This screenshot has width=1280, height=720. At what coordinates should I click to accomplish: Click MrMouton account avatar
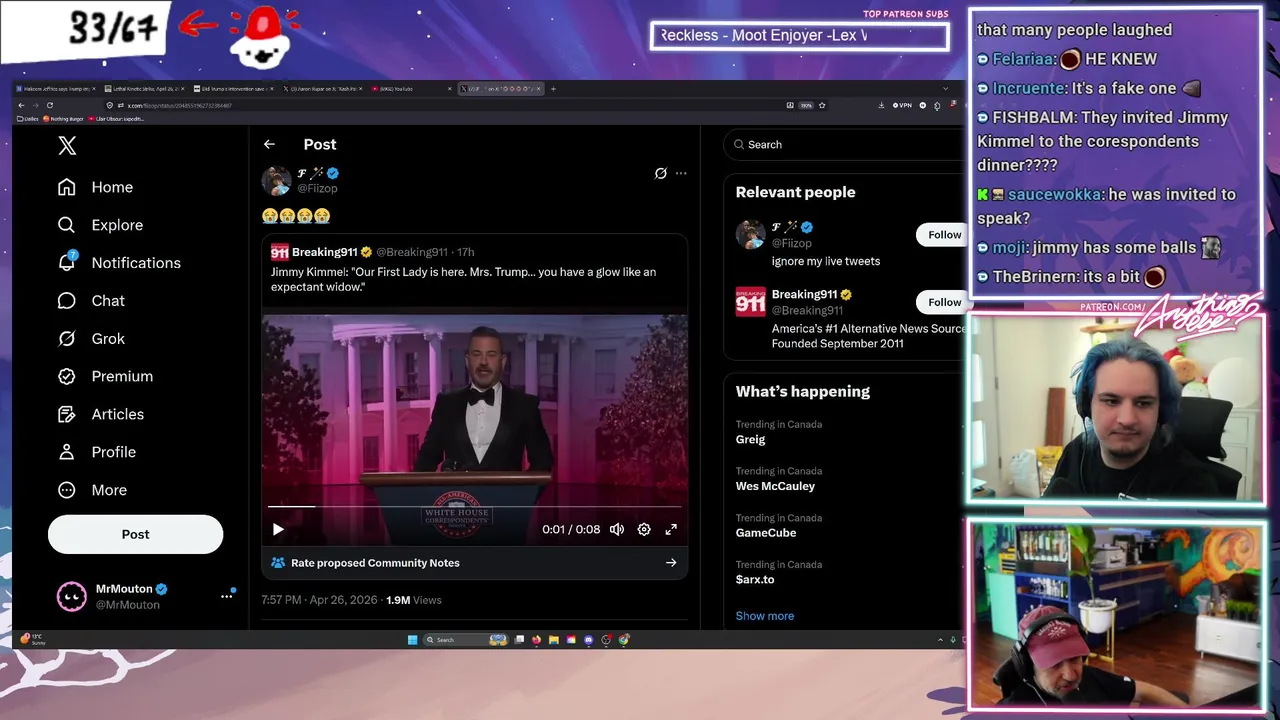[71, 597]
